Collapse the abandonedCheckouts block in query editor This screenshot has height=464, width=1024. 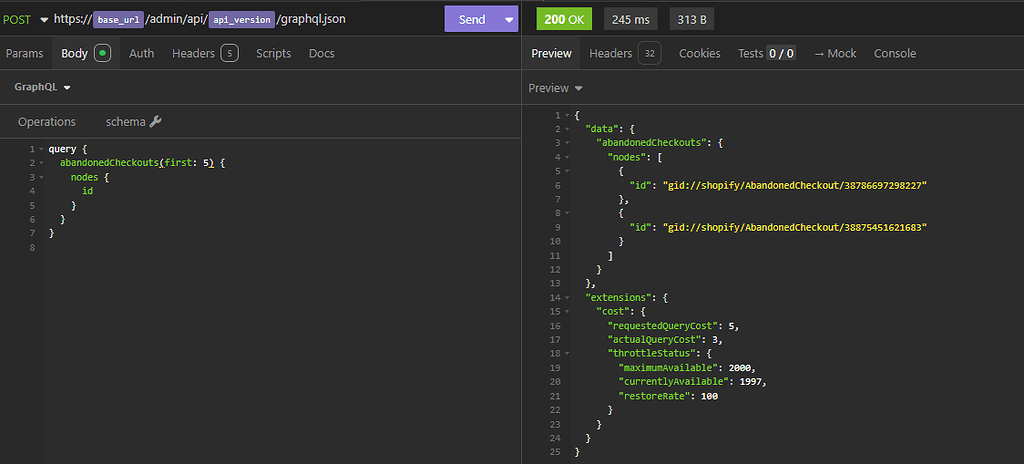click(41, 163)
